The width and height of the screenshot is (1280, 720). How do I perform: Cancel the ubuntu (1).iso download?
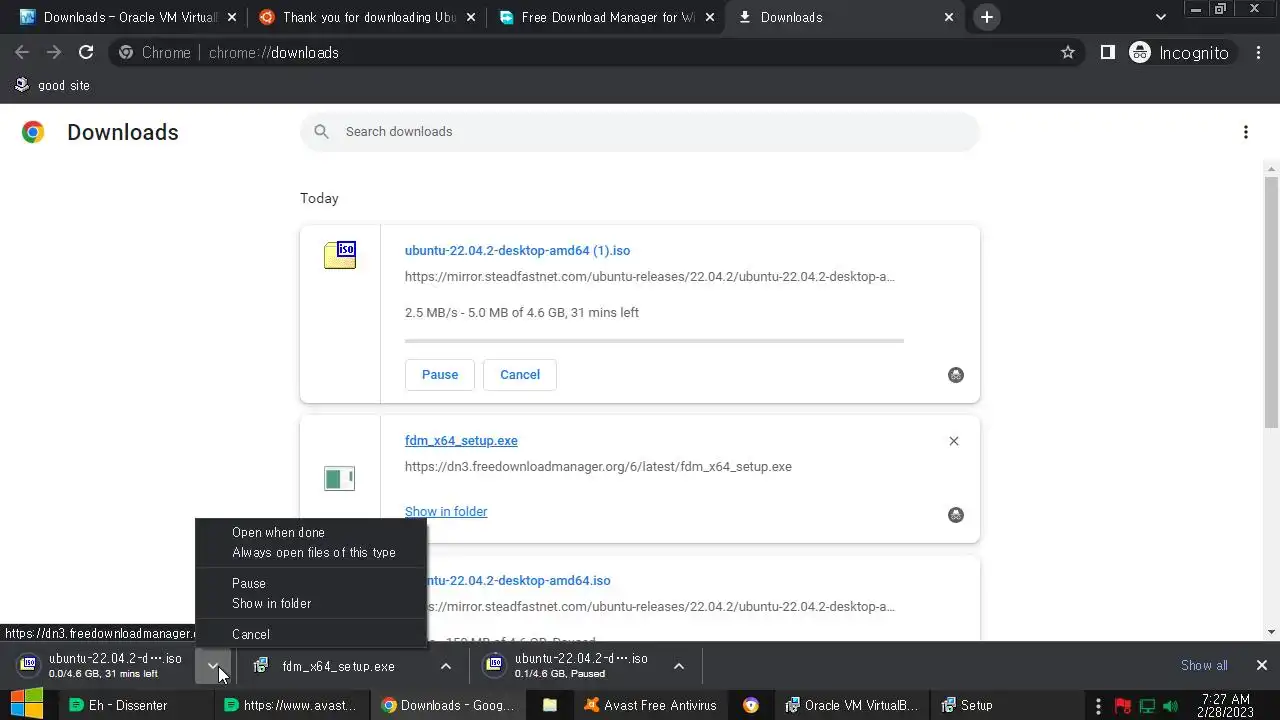(x=520, y=375)
